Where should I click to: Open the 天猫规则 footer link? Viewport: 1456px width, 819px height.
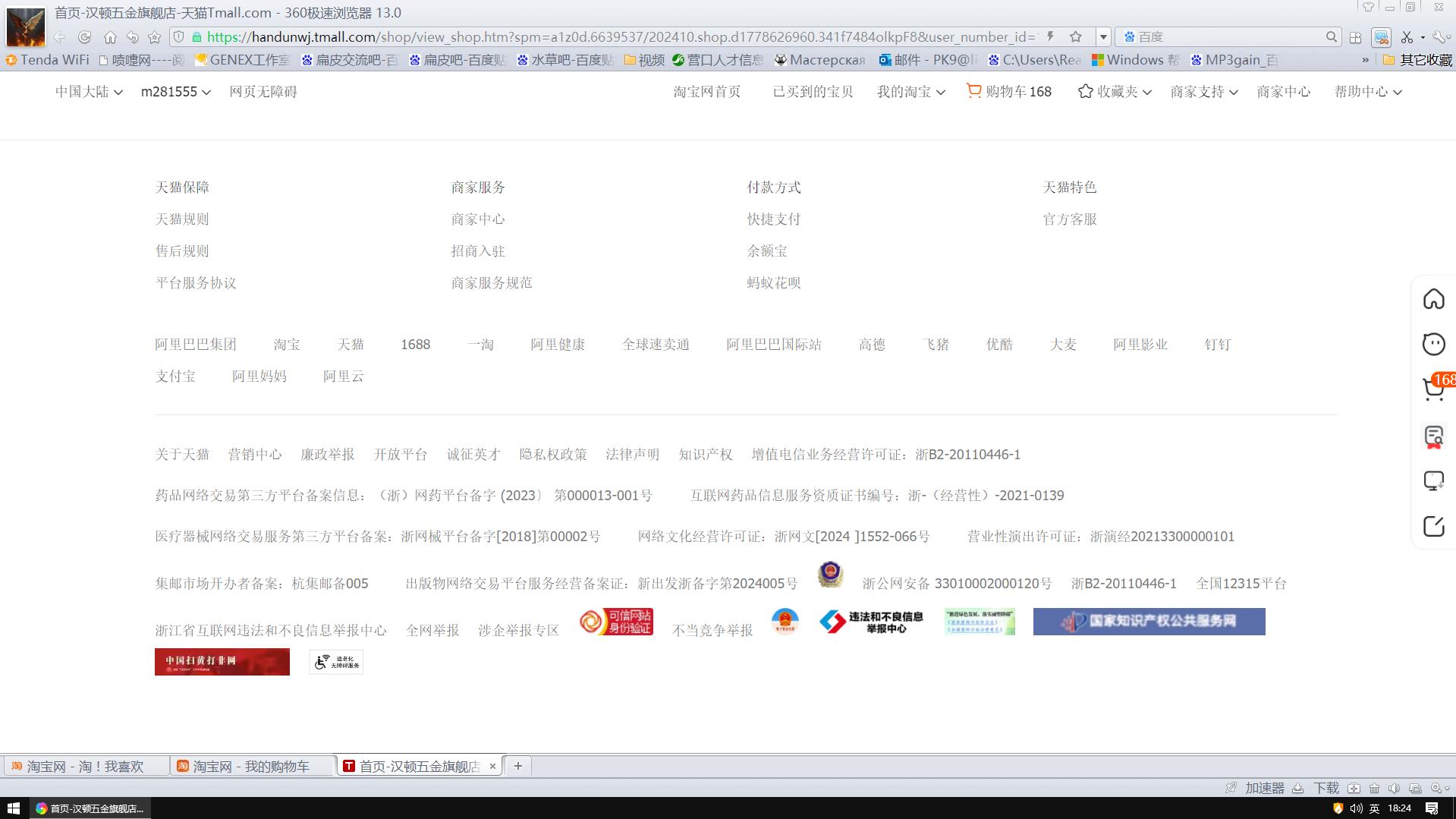(182, 219)
